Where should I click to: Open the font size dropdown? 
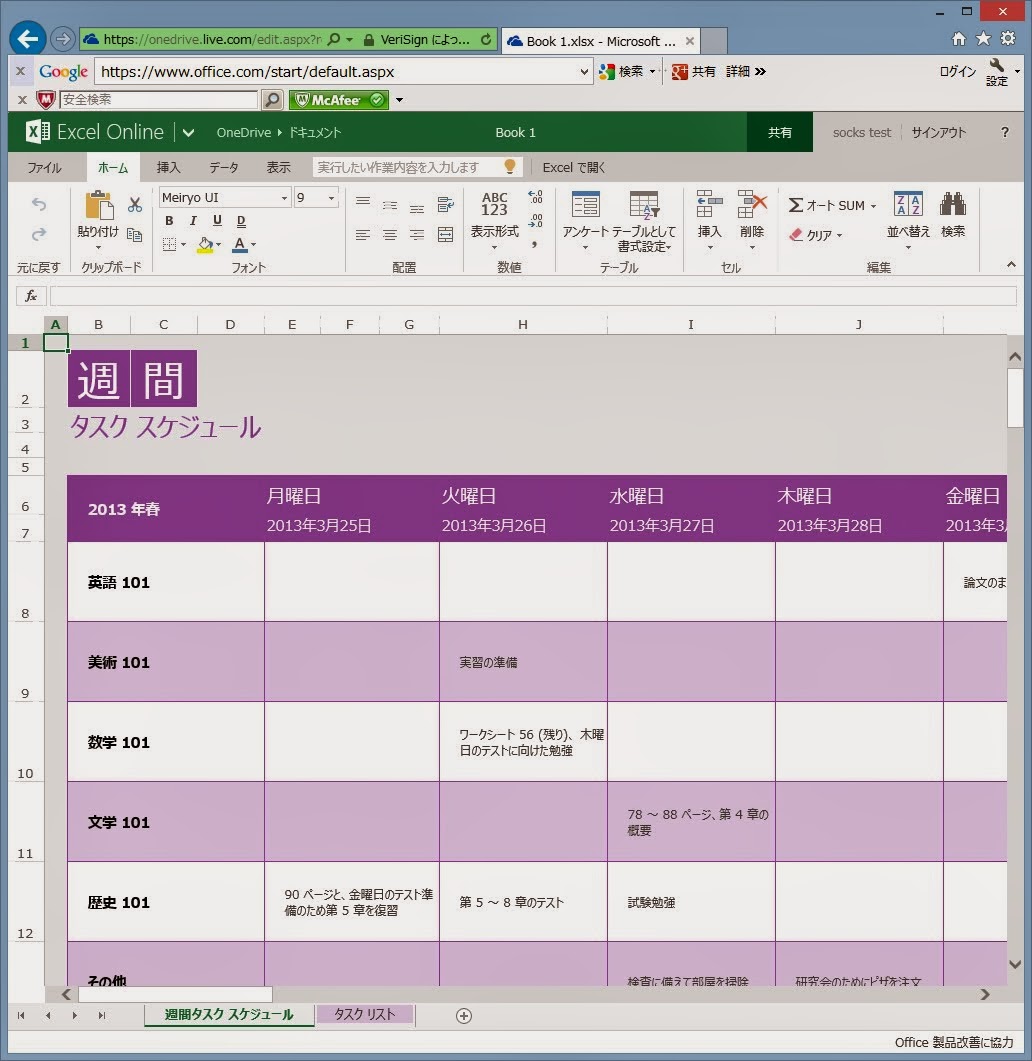[x=331, y=198]
